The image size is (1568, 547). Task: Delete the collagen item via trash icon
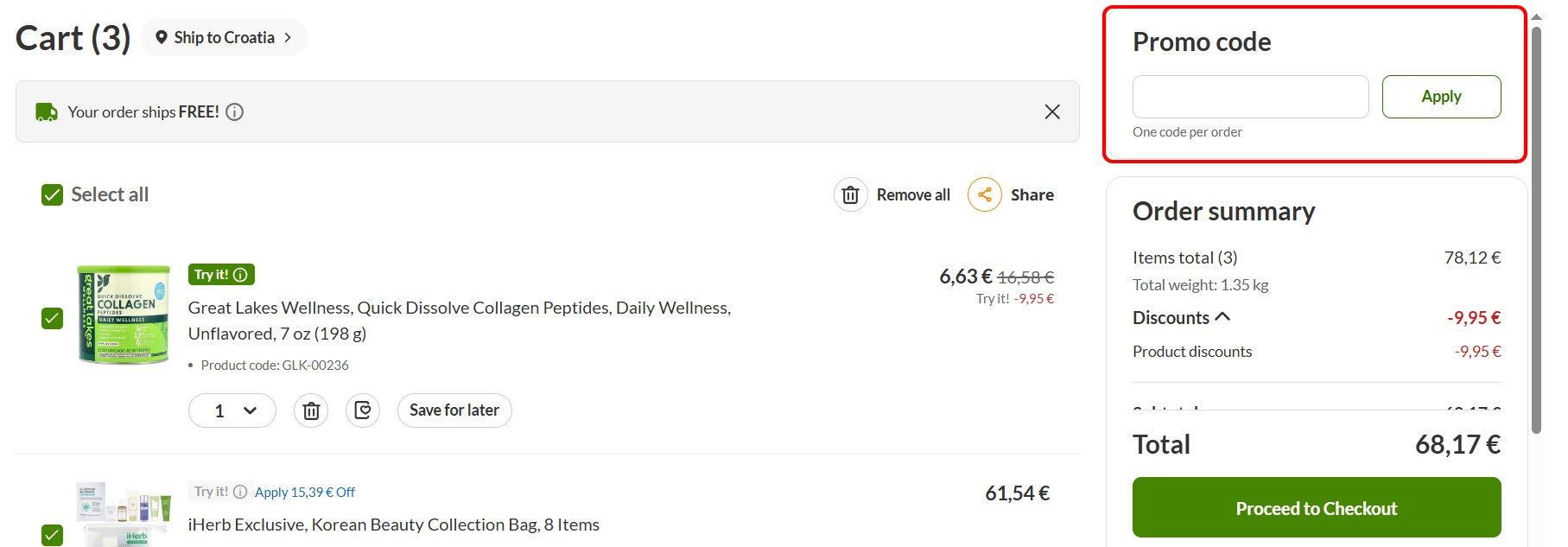311,410
